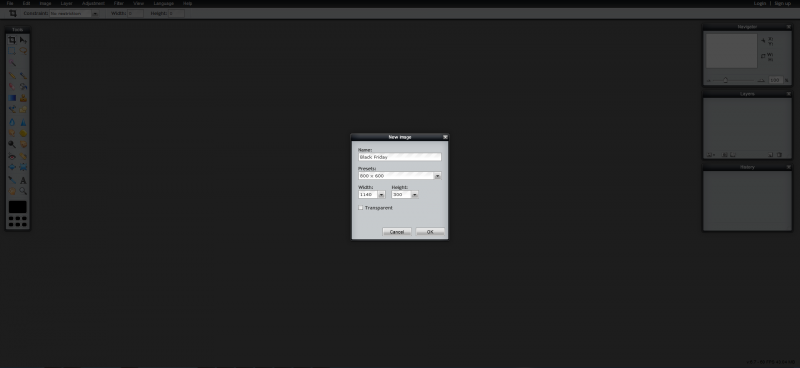Screen dimensions: 800x368
Task: Open the Filter menu
Action: [x=118, y=3]
